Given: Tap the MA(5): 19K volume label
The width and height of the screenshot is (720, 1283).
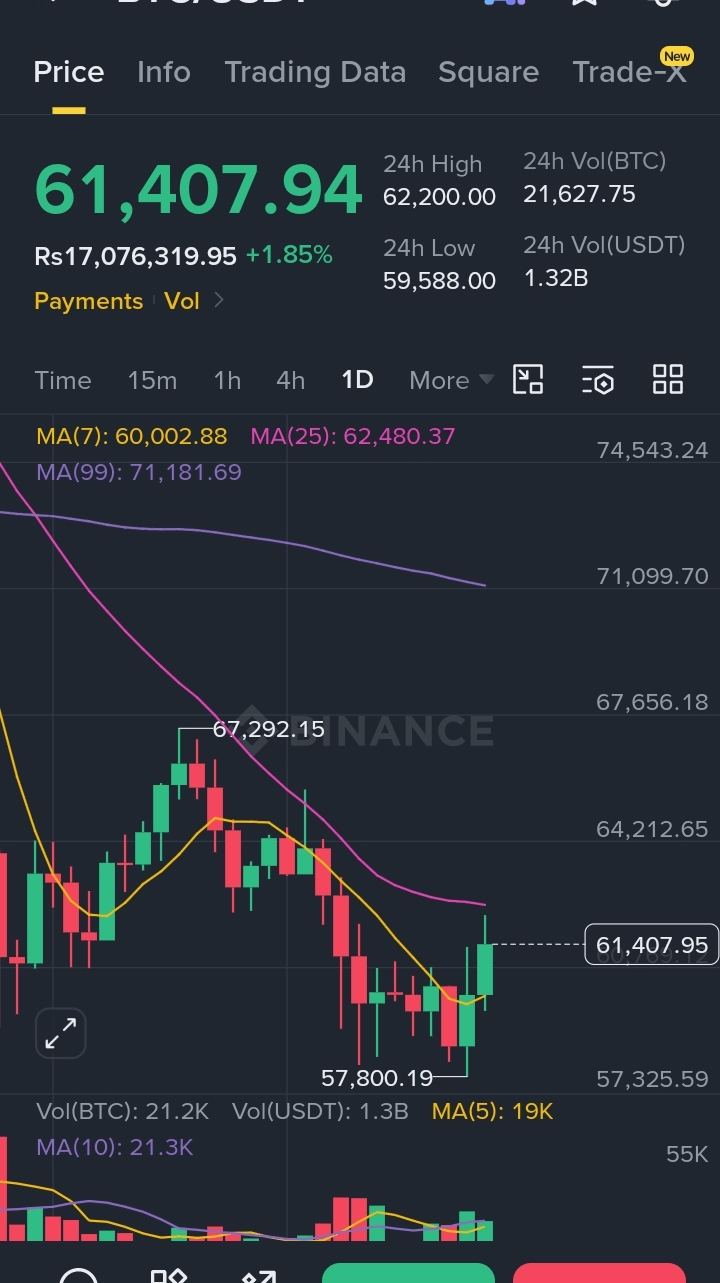Looking at the screenshot, I should click(492, 1111).
